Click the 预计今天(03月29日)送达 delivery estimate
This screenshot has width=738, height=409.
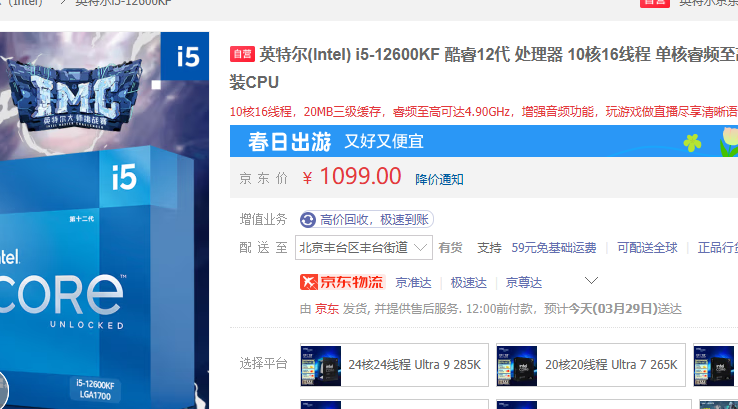(x=613, y=309)
